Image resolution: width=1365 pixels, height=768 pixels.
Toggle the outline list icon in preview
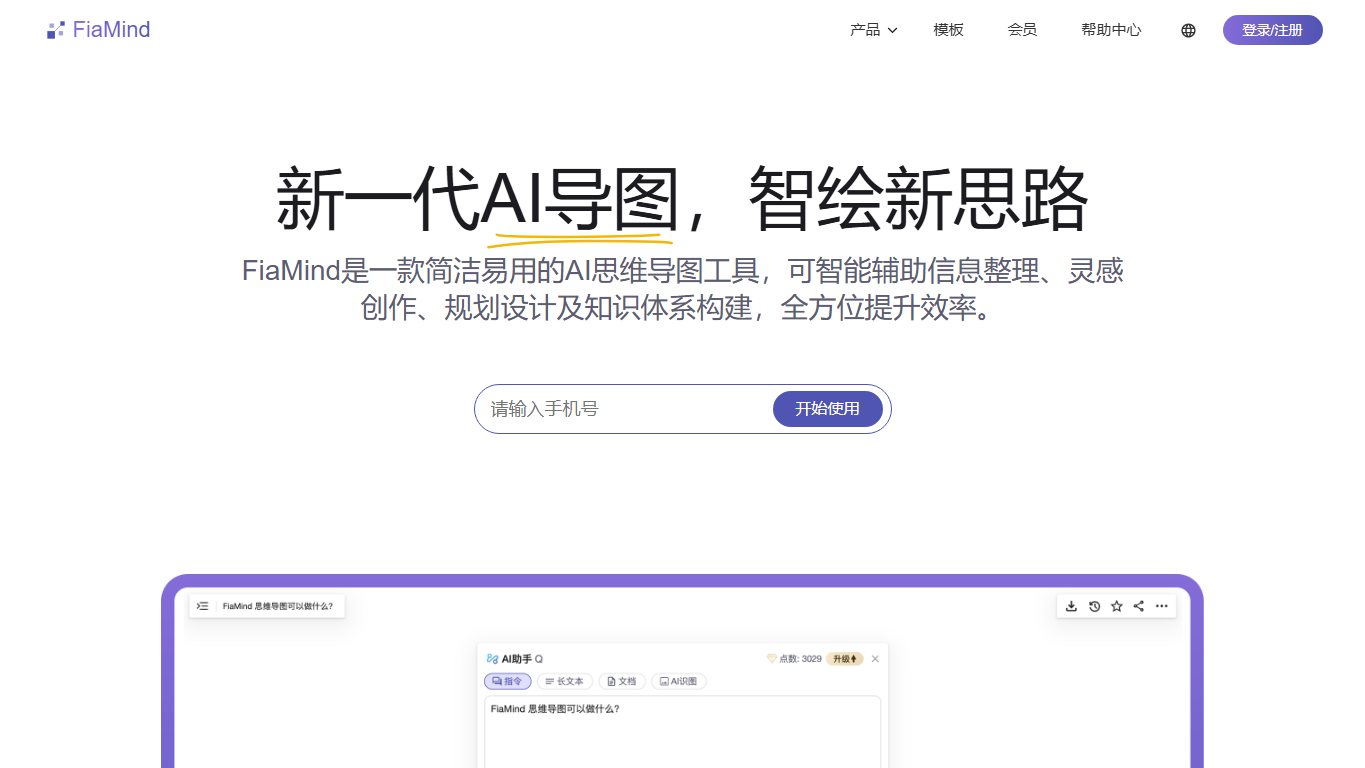tap(203, 606)
